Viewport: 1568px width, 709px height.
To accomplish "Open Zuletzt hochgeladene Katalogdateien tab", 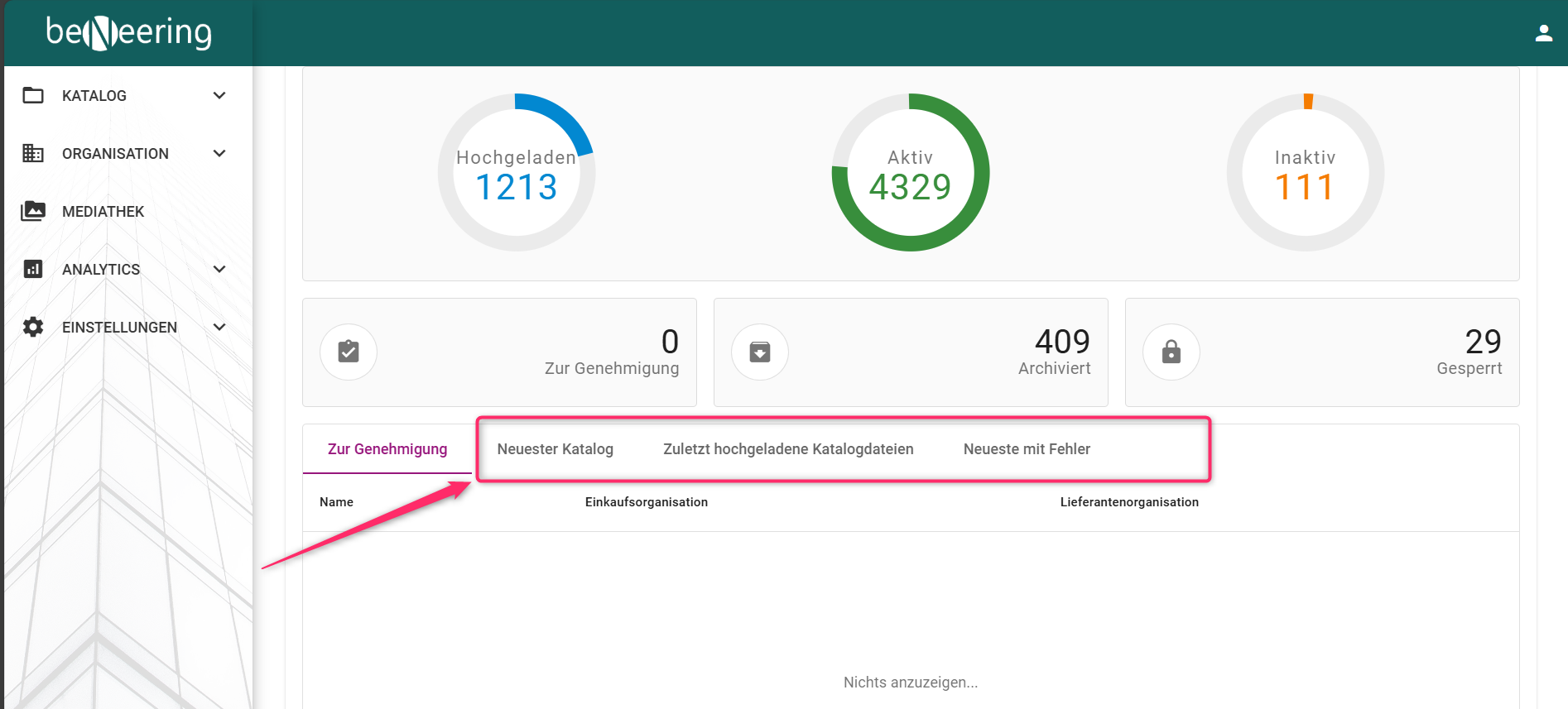I will [x=787, y=449].
